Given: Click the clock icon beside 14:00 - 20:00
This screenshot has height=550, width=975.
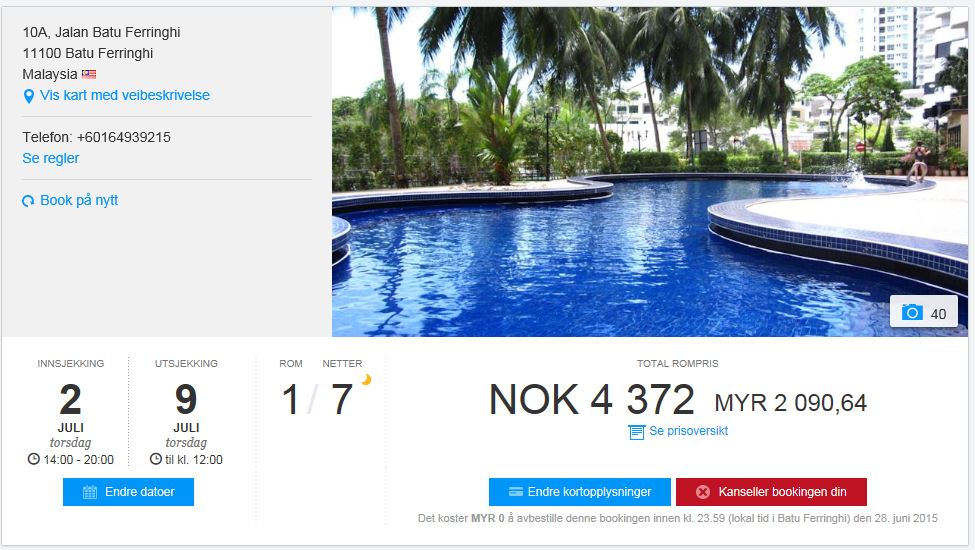Looking at the screenshot, I should (x=34, y=459).
